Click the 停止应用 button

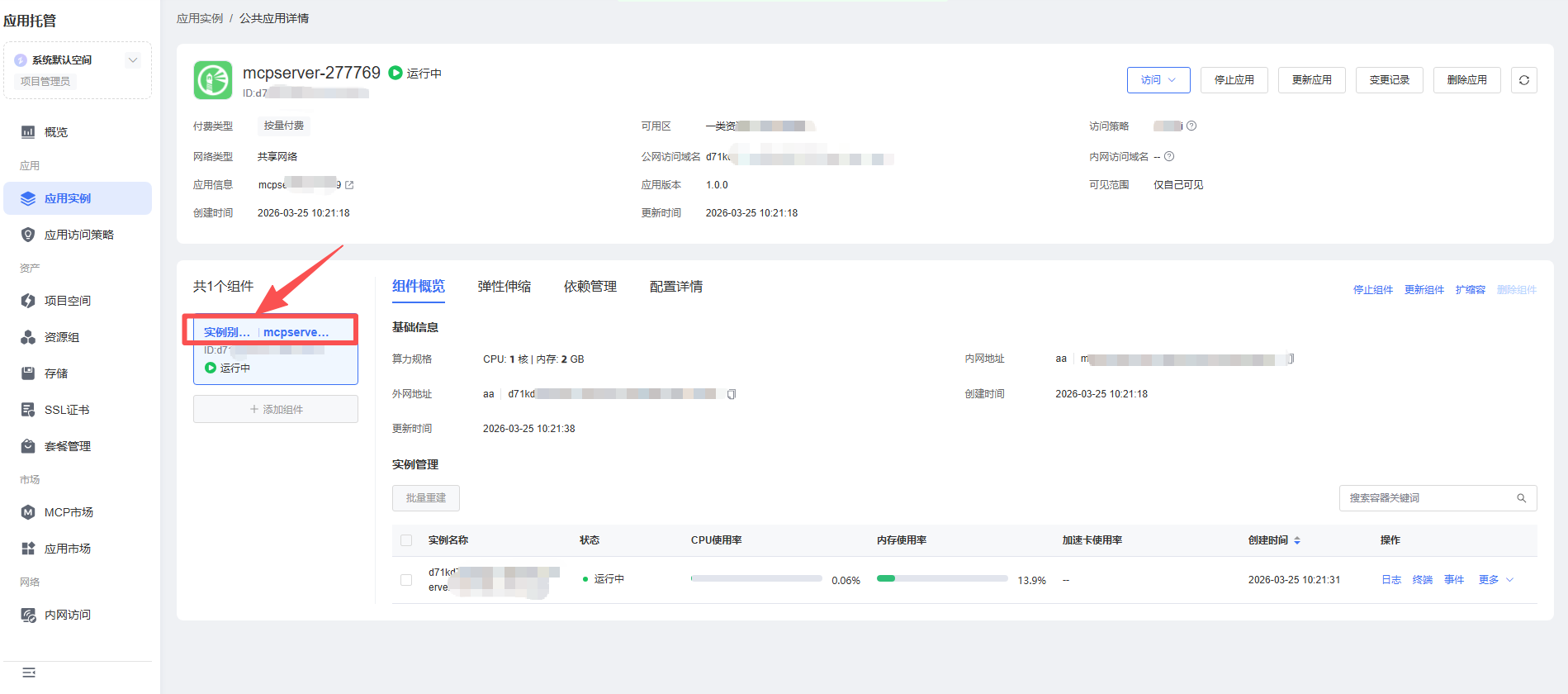click(x=1234, y=80)
